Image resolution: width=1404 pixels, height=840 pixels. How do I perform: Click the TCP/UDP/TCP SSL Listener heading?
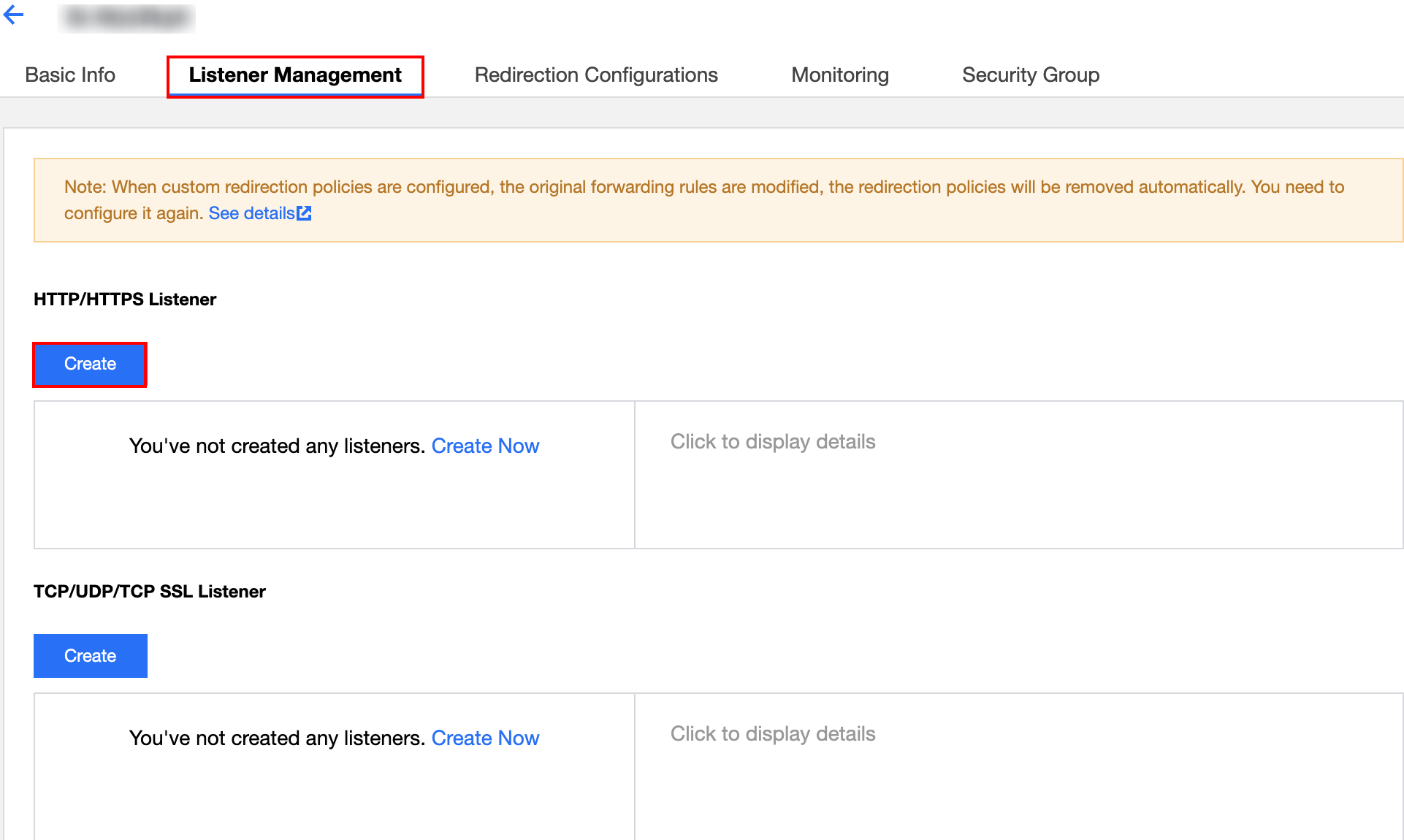pos(150,592)
